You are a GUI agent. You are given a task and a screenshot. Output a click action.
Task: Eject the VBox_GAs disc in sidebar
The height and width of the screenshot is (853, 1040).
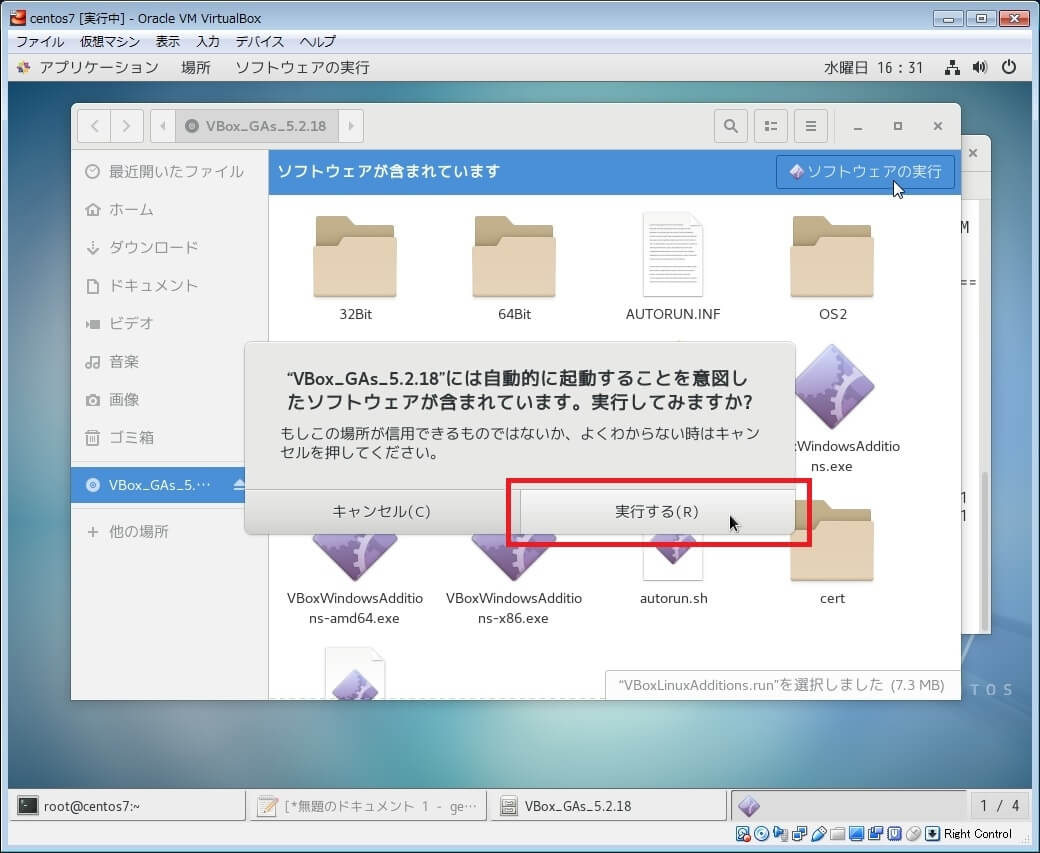238,485
